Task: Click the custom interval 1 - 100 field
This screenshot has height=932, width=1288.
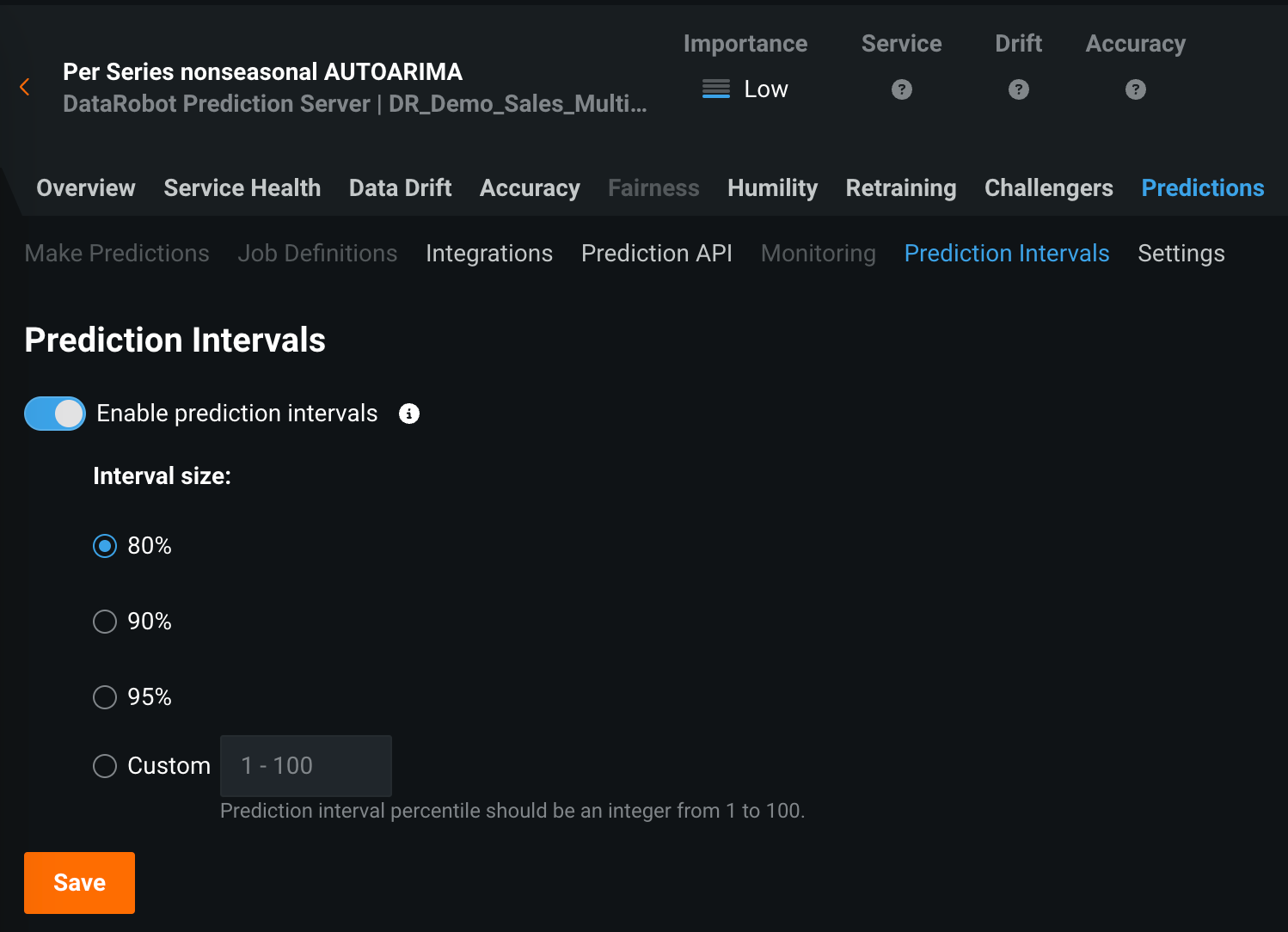Action: click(306, 766)
